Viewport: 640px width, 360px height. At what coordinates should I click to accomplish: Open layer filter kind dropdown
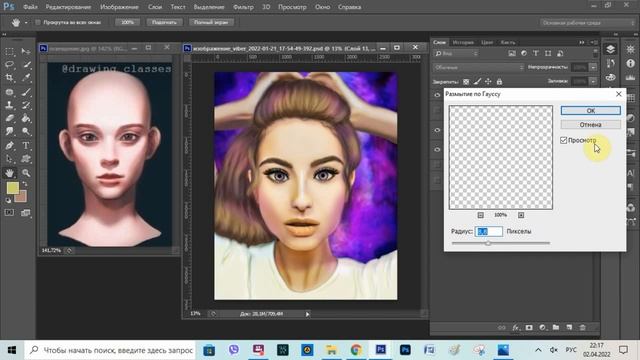click(456, 53)
